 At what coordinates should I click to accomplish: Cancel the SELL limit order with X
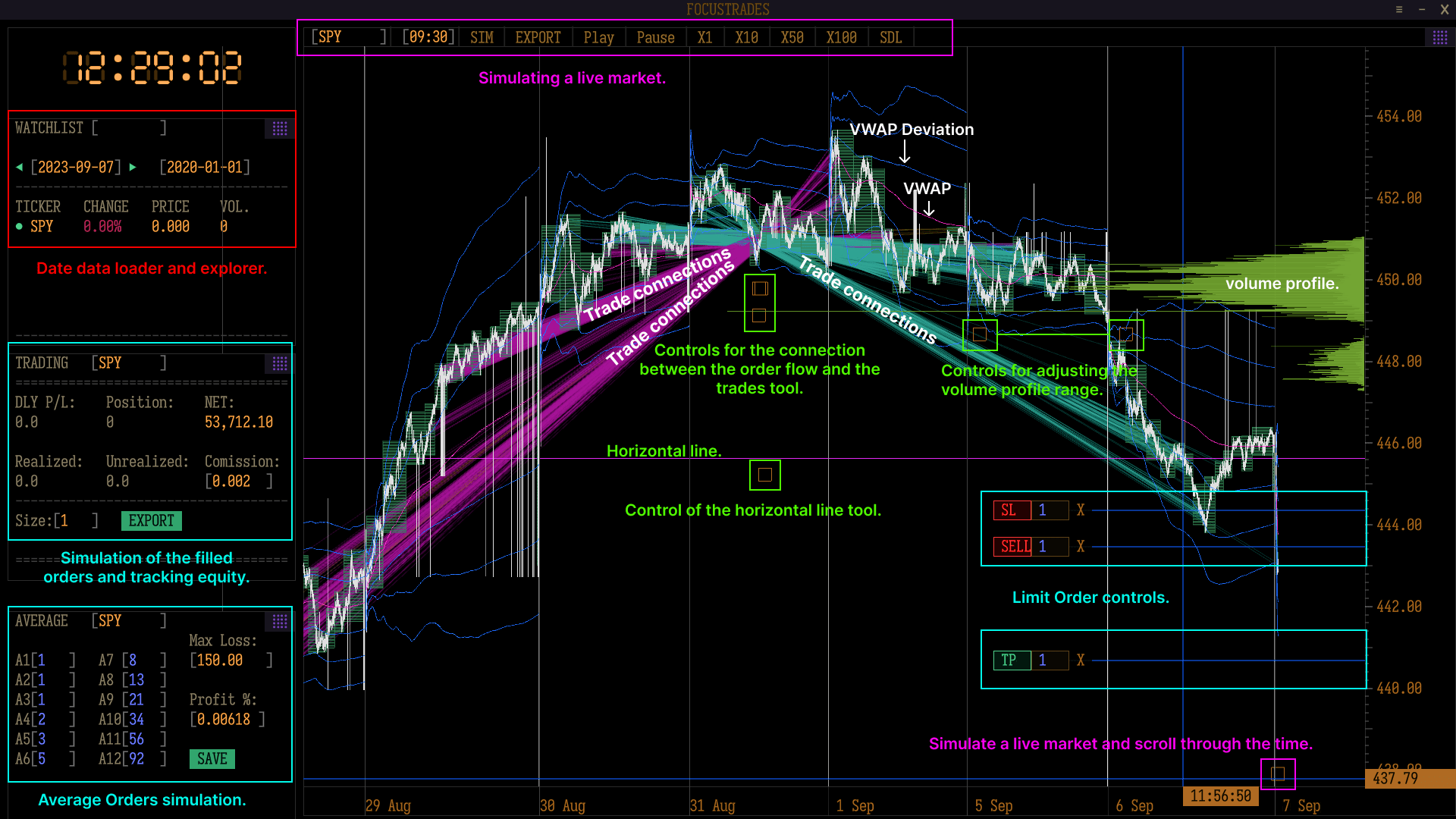pyautogui.click(x=1081, y=546)
